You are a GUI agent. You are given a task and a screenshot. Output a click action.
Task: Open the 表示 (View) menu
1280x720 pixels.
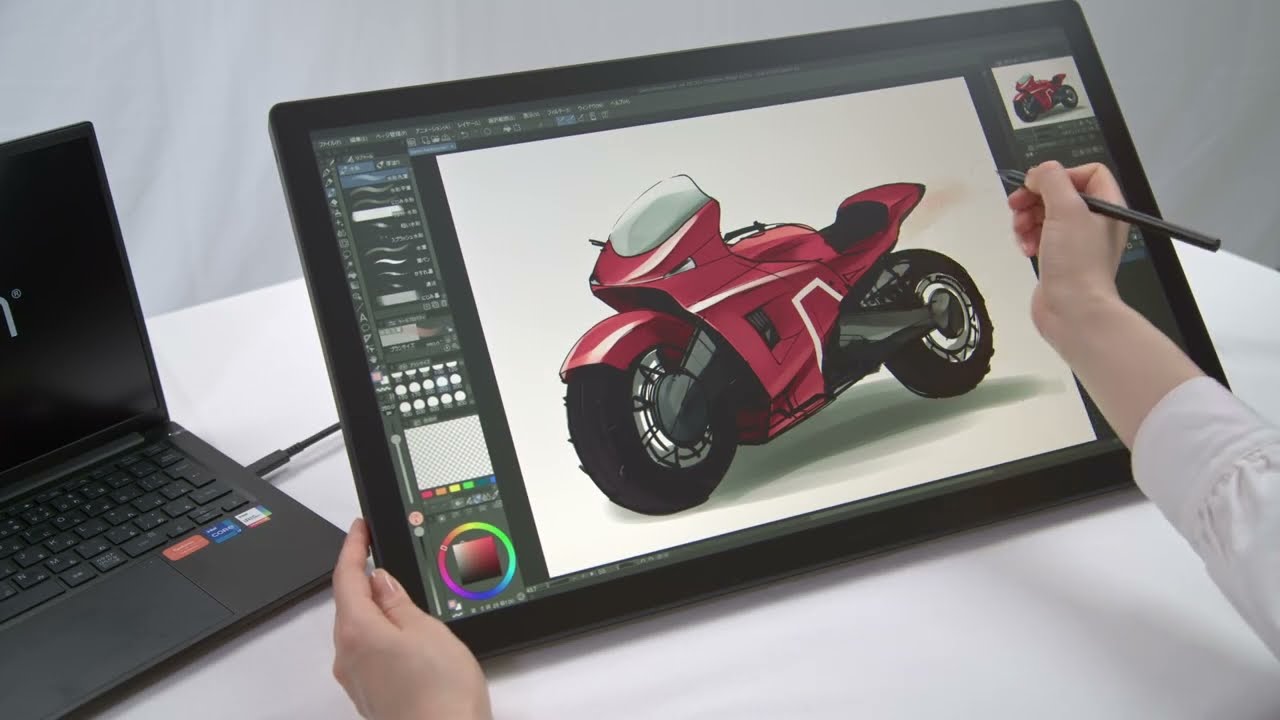pos(531,115)
